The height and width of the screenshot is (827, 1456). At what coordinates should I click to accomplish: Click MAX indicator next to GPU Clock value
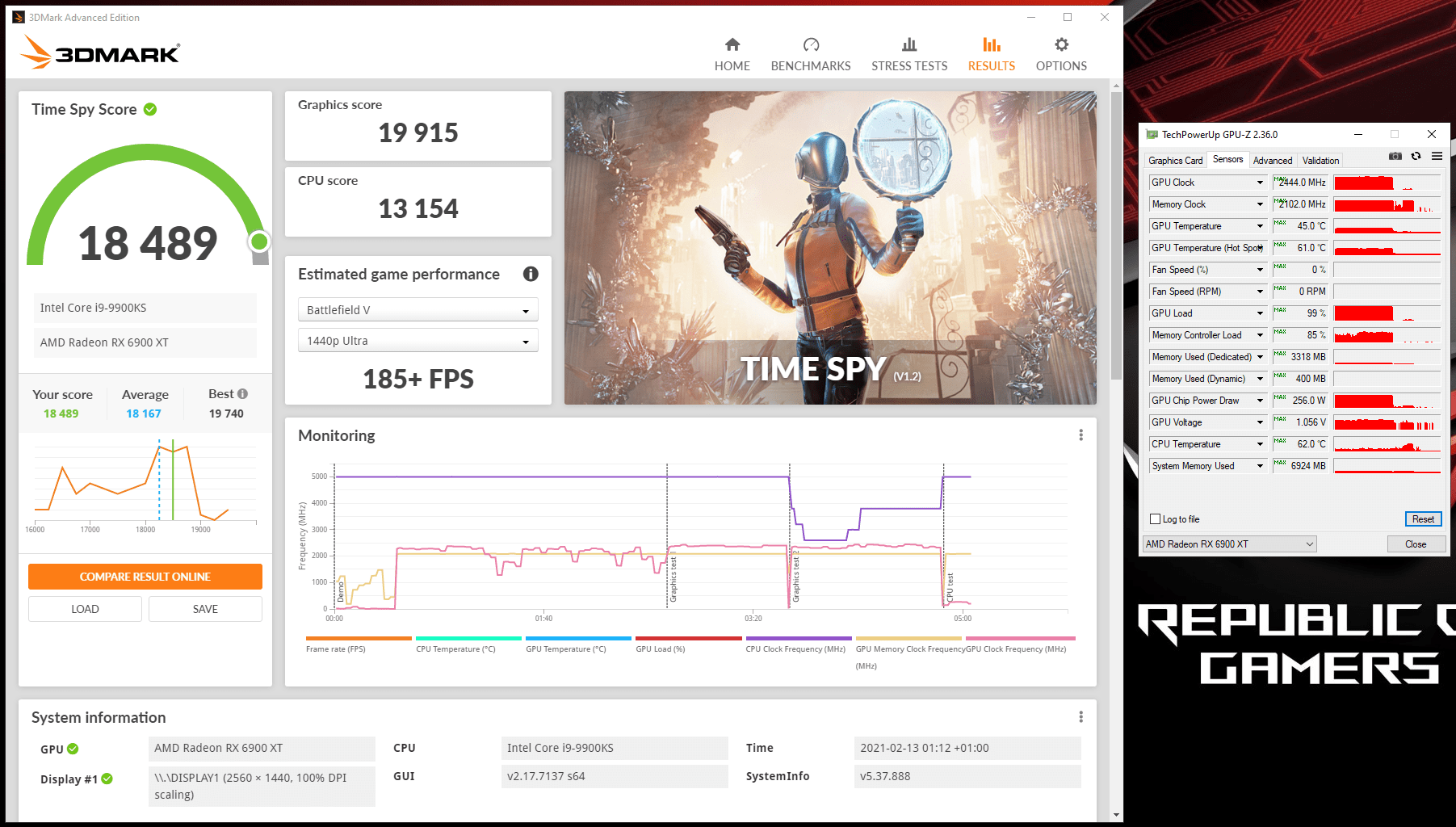[1279, 178]
